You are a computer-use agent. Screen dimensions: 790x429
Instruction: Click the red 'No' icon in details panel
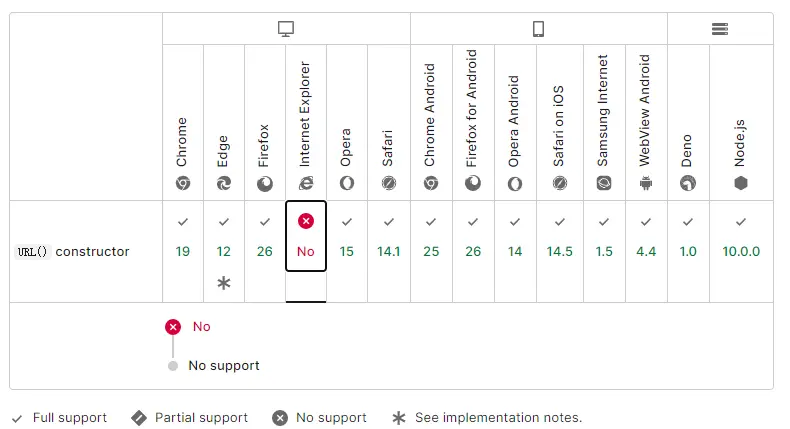point(173,327)
